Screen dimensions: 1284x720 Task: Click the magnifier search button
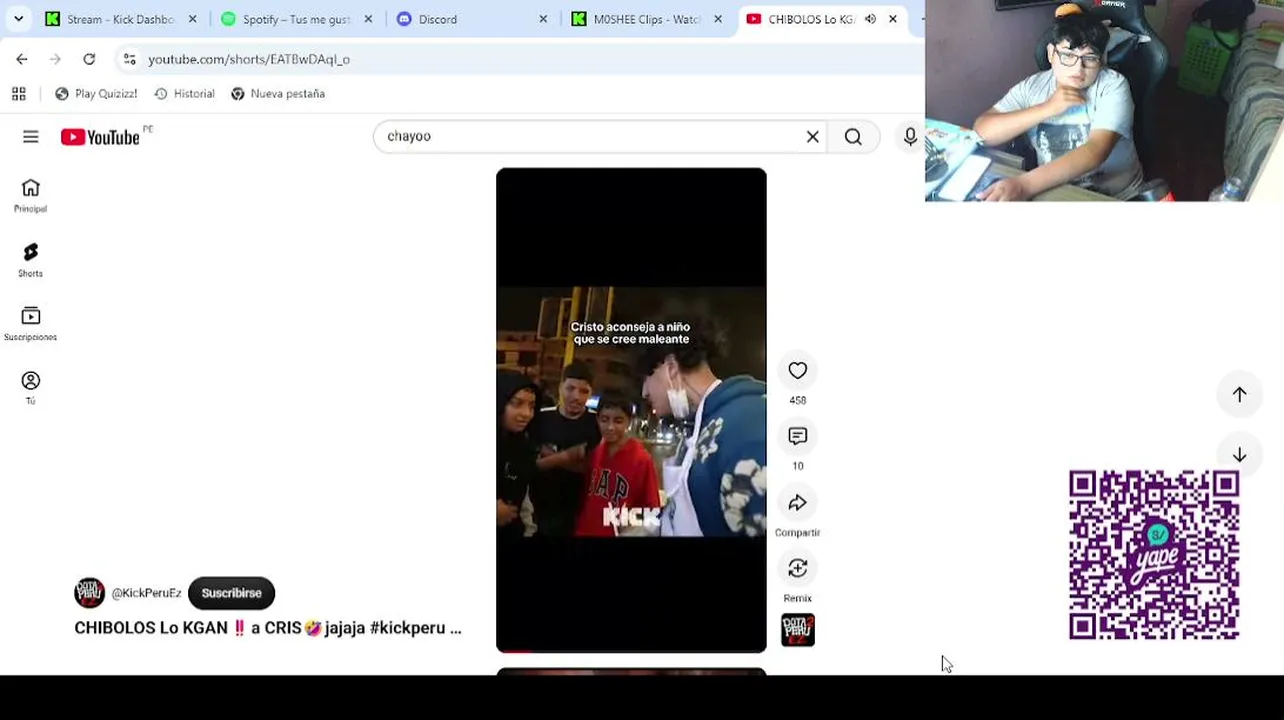853,137
